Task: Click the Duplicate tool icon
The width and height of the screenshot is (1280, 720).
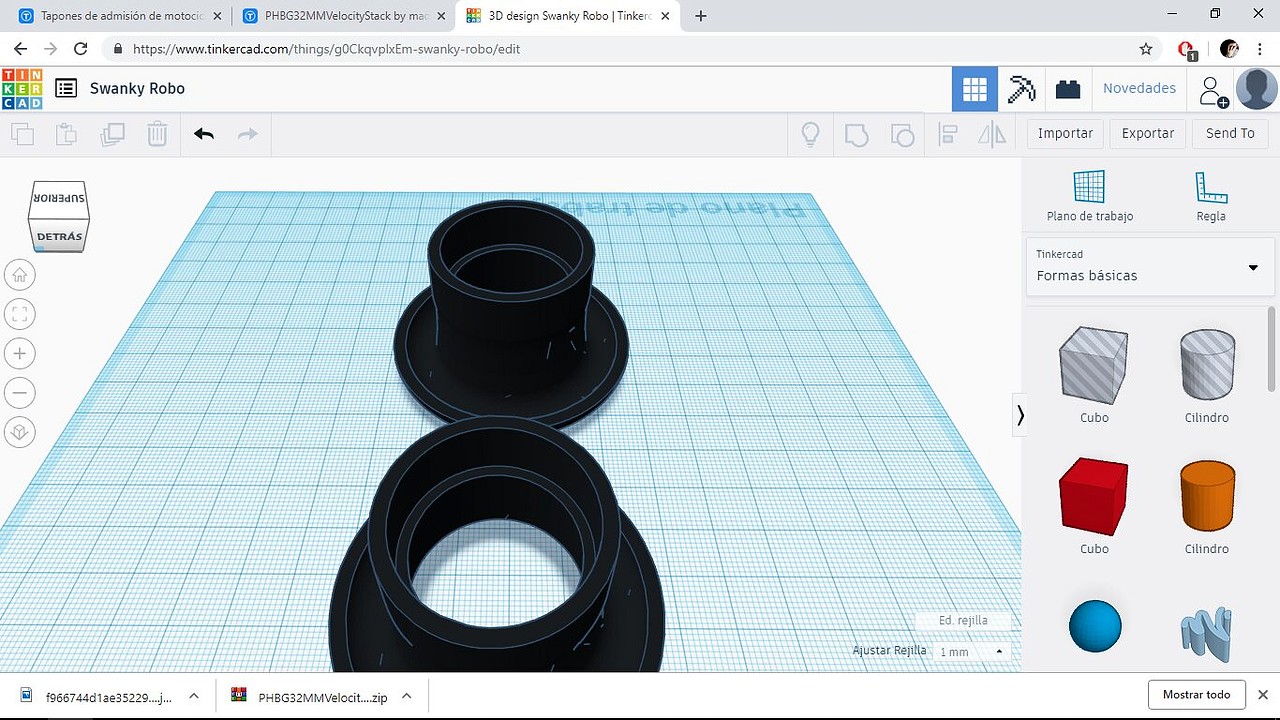Action: tap(112, 134)
